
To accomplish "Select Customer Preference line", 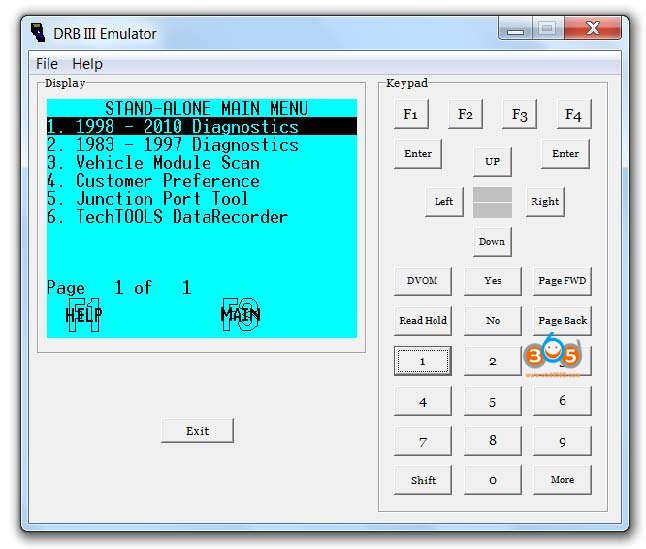I will click(x=153, y=181).
